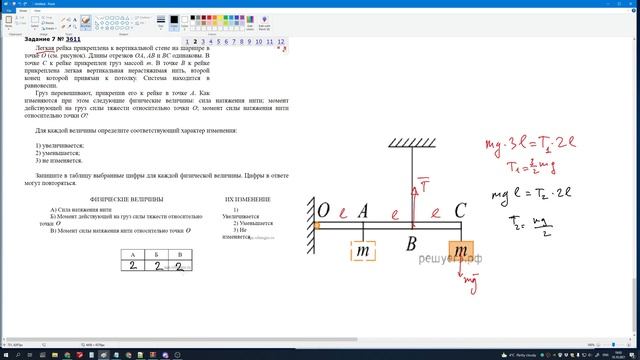Open the Select options dropdown
This screenshot has width=640, height=360.
coord(35,28)
